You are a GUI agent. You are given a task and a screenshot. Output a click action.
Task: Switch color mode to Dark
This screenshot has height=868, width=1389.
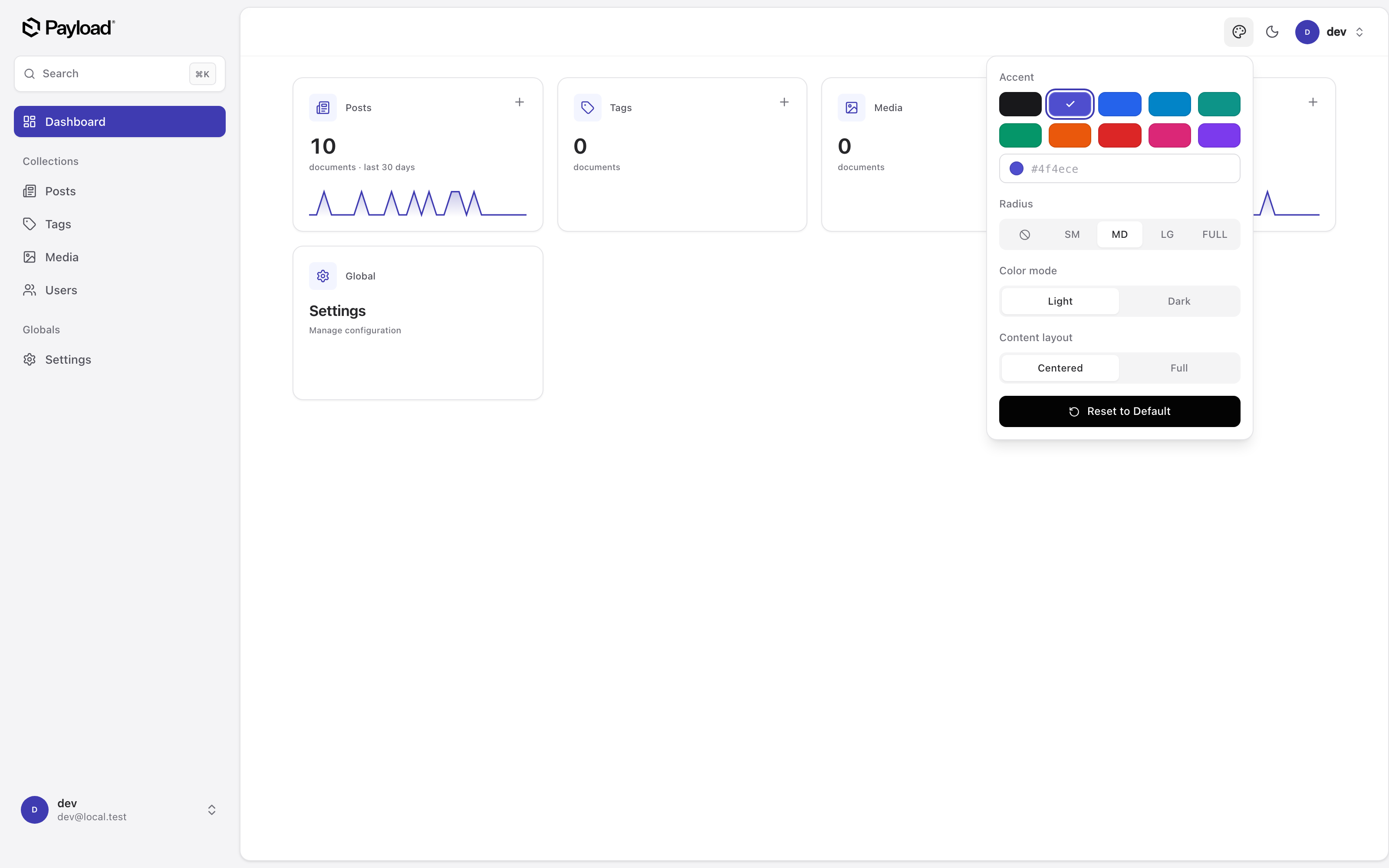(1179, 301)
